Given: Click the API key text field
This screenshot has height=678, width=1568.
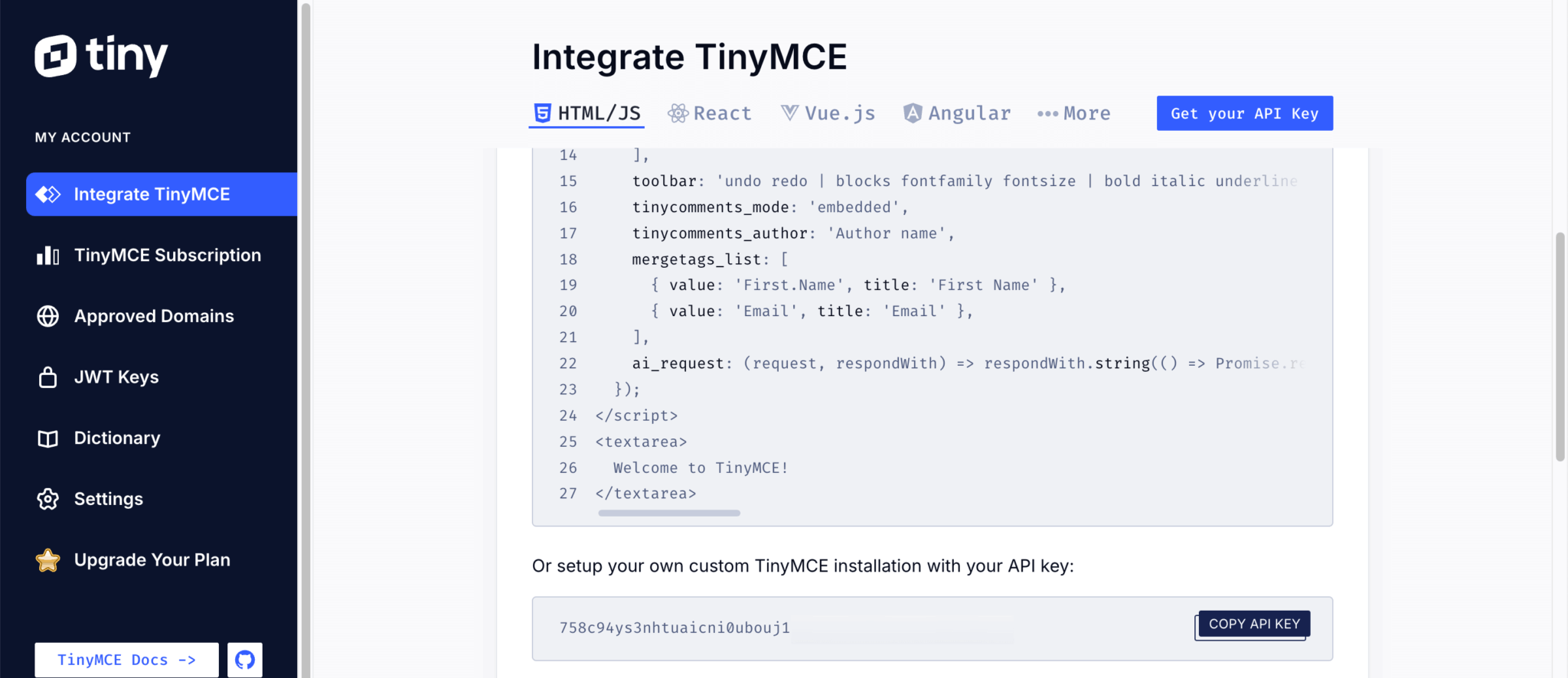Looking at the screenshot, I should [933, 628].
